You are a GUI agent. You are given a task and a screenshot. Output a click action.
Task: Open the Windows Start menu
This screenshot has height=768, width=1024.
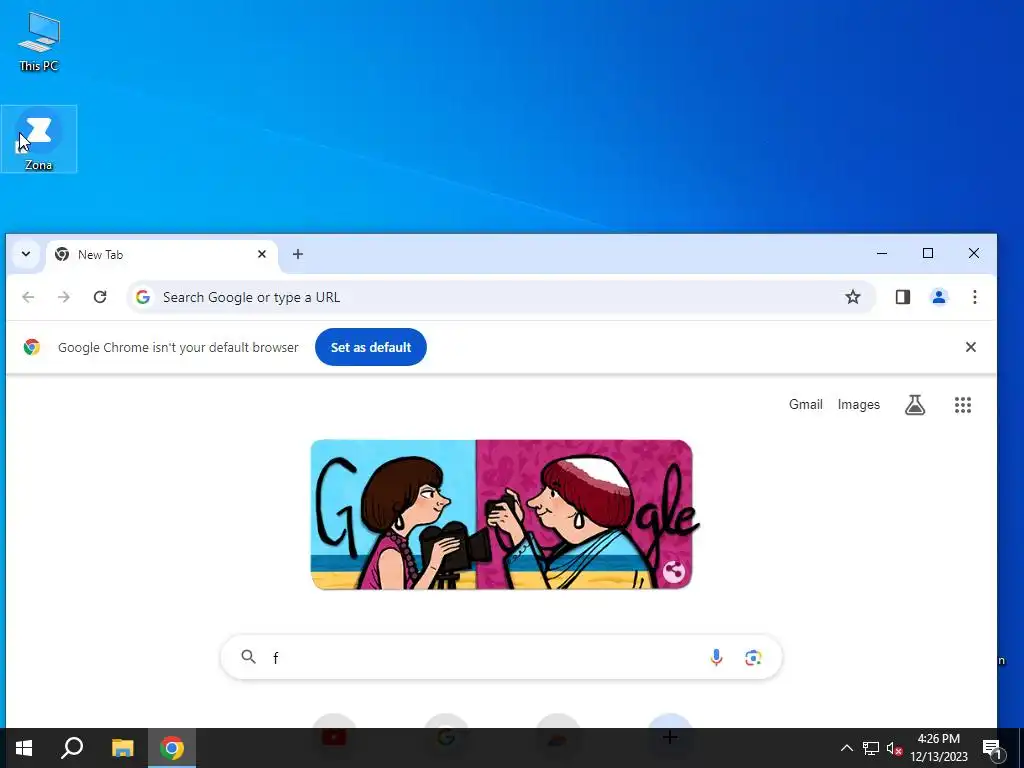pyautogui.click(x=24, y=748)
